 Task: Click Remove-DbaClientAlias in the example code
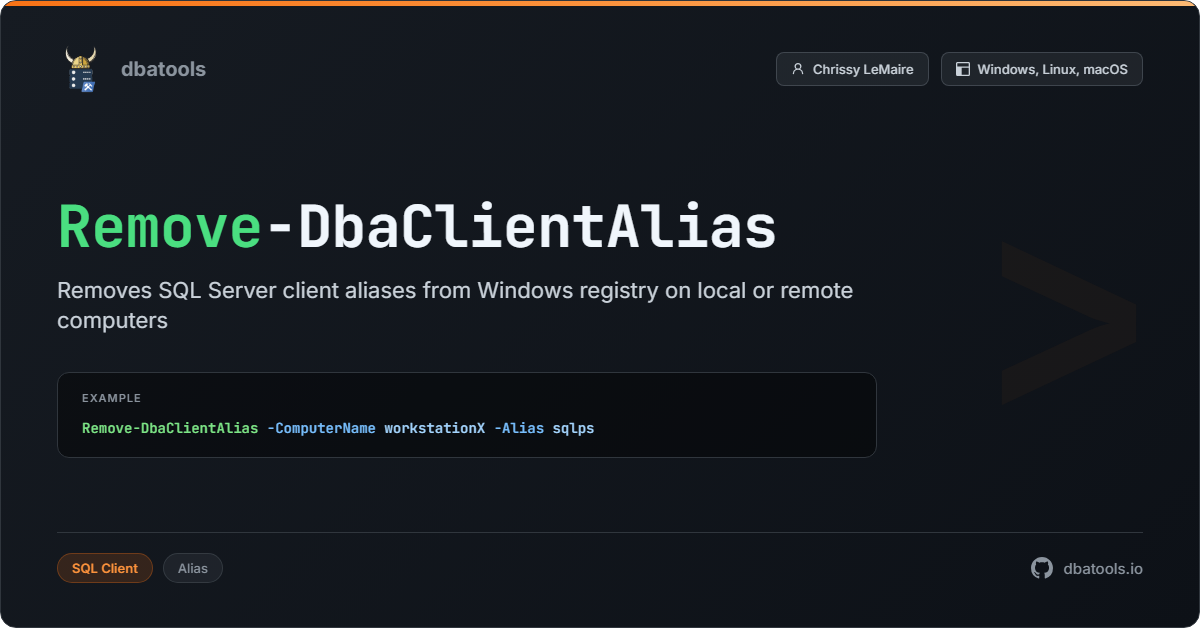click(x=170, y=428)
